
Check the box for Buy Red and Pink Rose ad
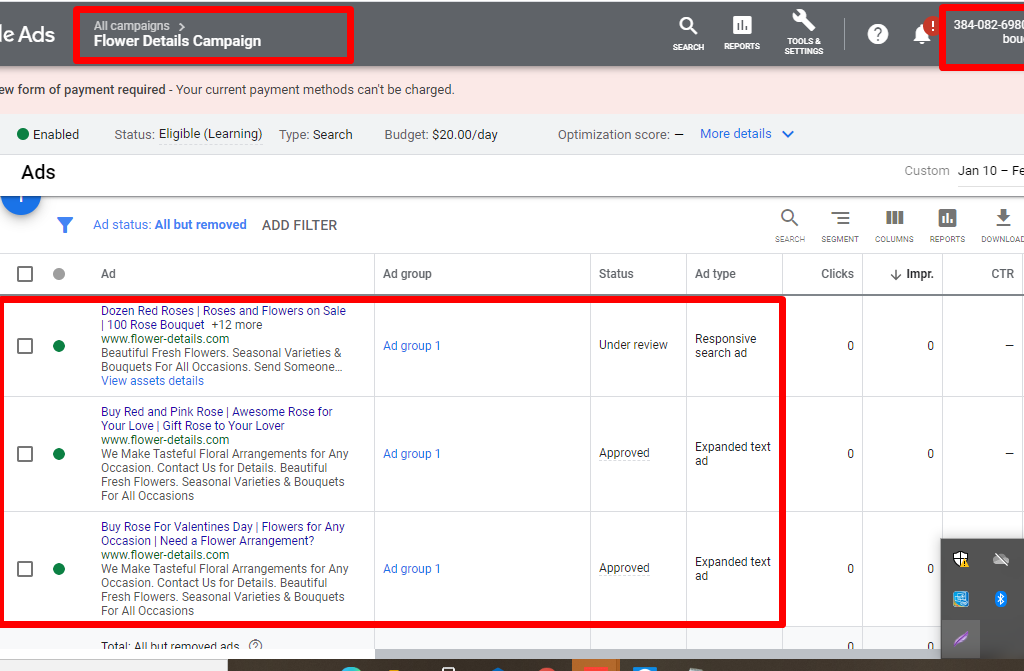[25, 453]
